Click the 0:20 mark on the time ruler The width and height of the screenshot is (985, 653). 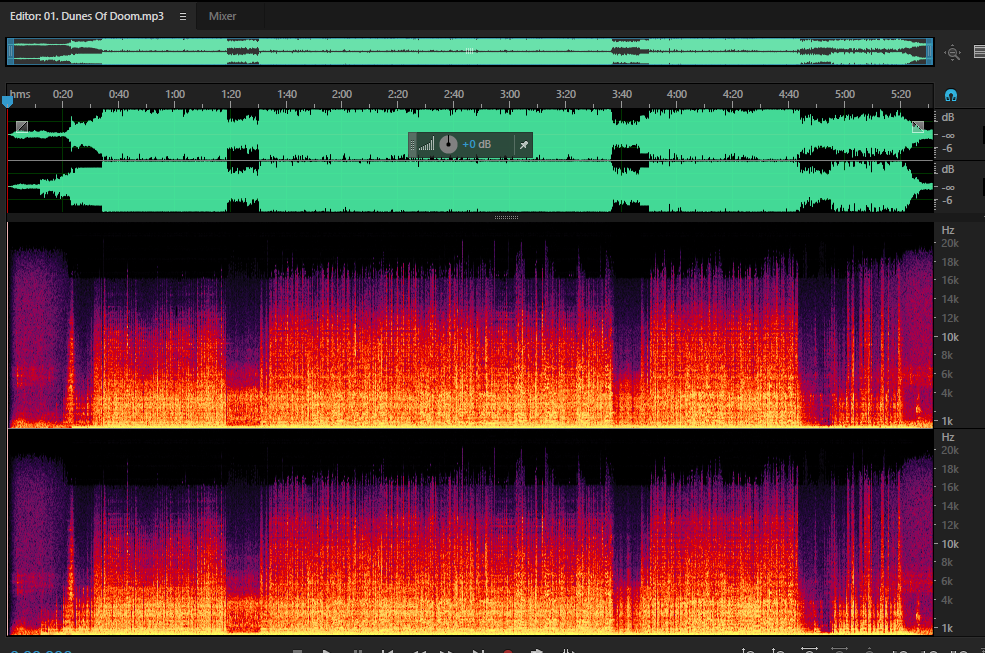click(63, 94)
